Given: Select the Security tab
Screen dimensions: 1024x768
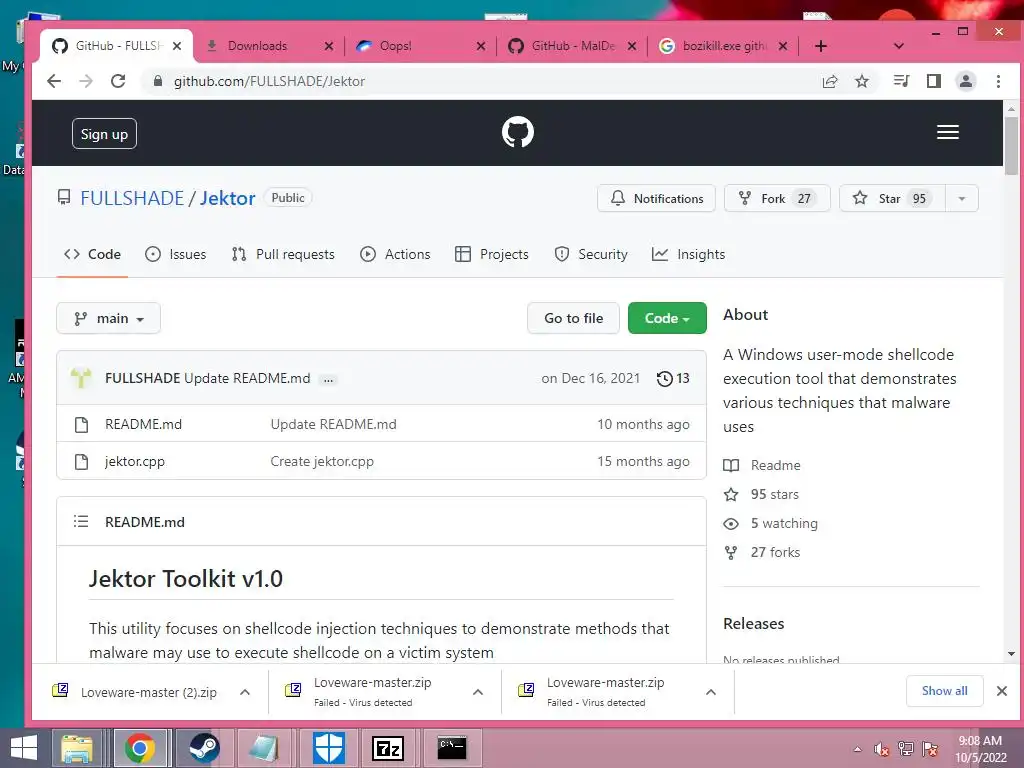Looking at the screenshot, I should point(590,254).
